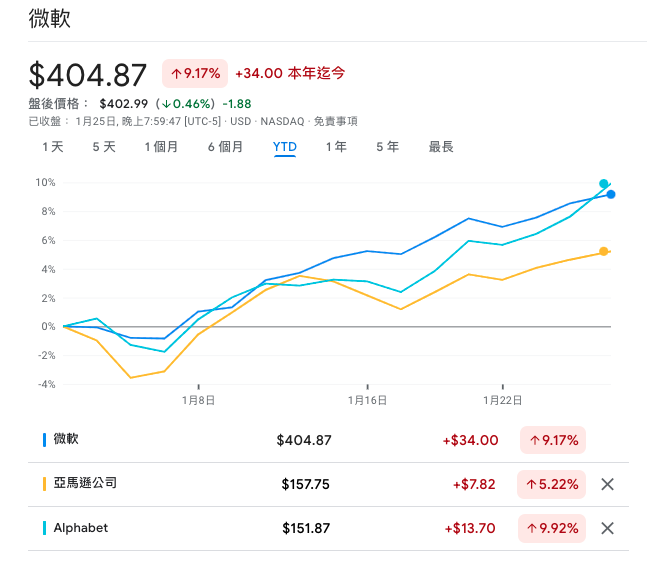The height and width of the screenshot is (562, 647).
Task: Remove Alphabet from the comparison
Action: coord(607,528)
